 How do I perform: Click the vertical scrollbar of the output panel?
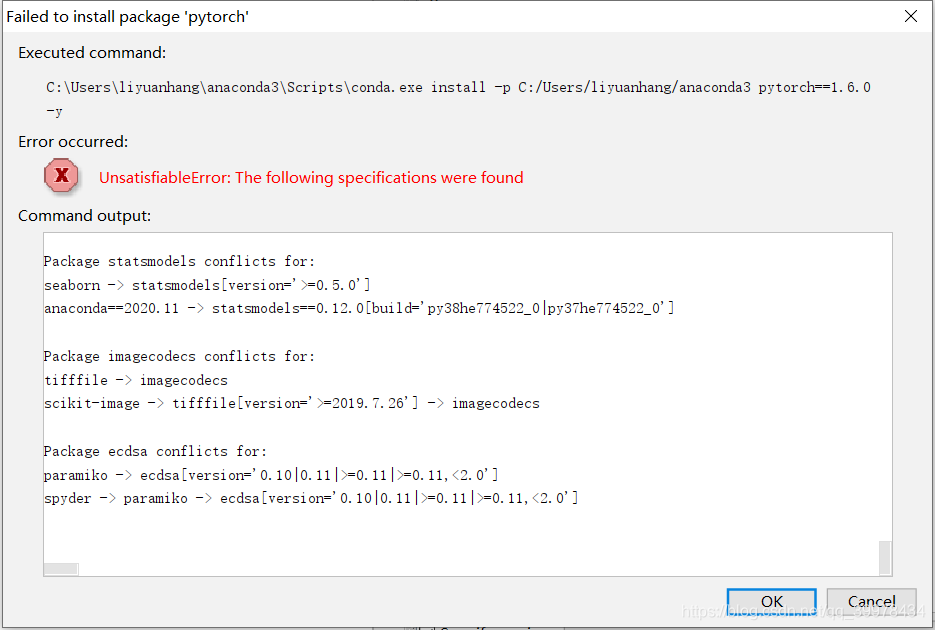point(884,555)
